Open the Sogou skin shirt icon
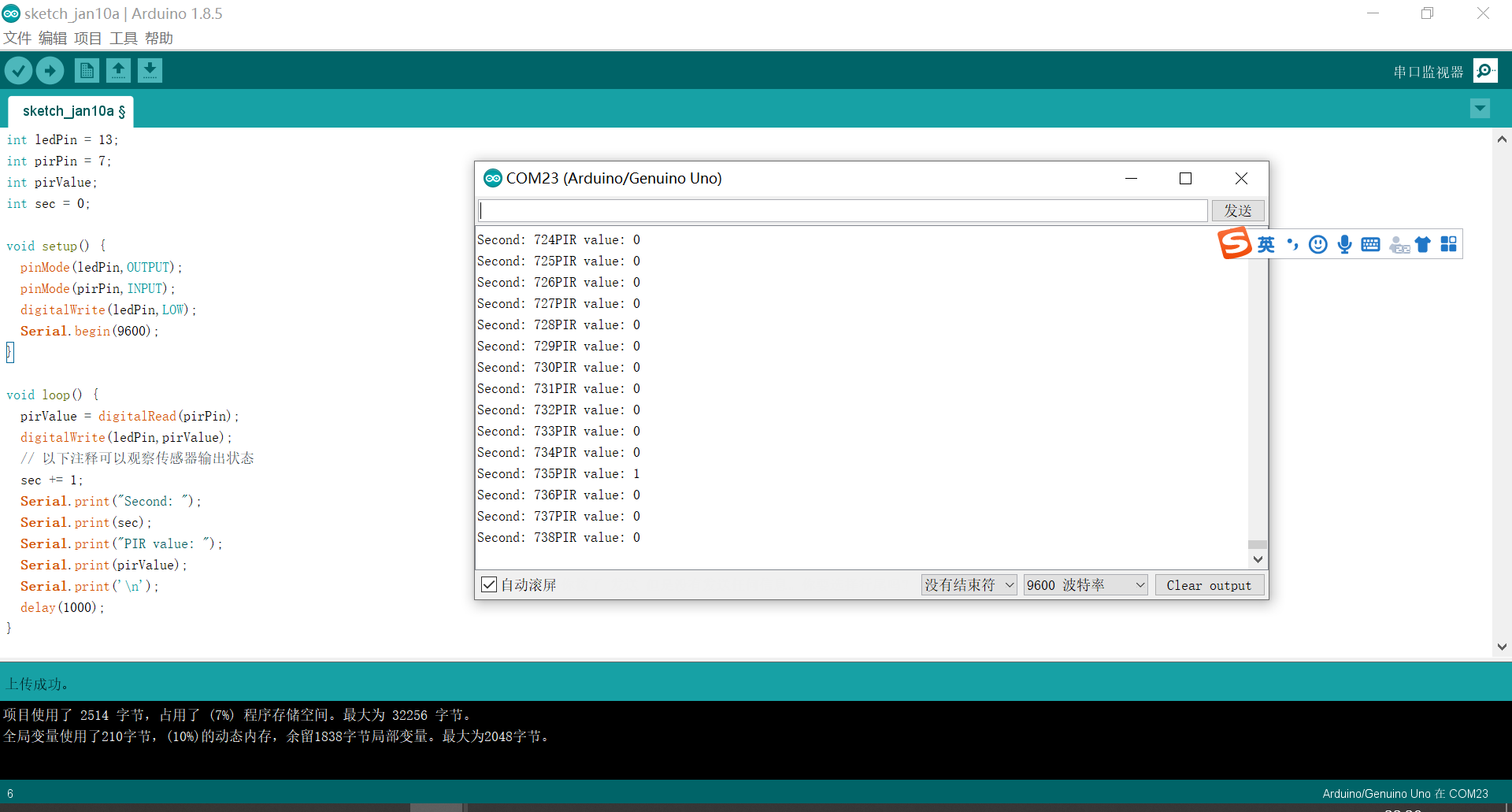The width and height of the screenshot is (1512, 812). [x=1422, y=244]
